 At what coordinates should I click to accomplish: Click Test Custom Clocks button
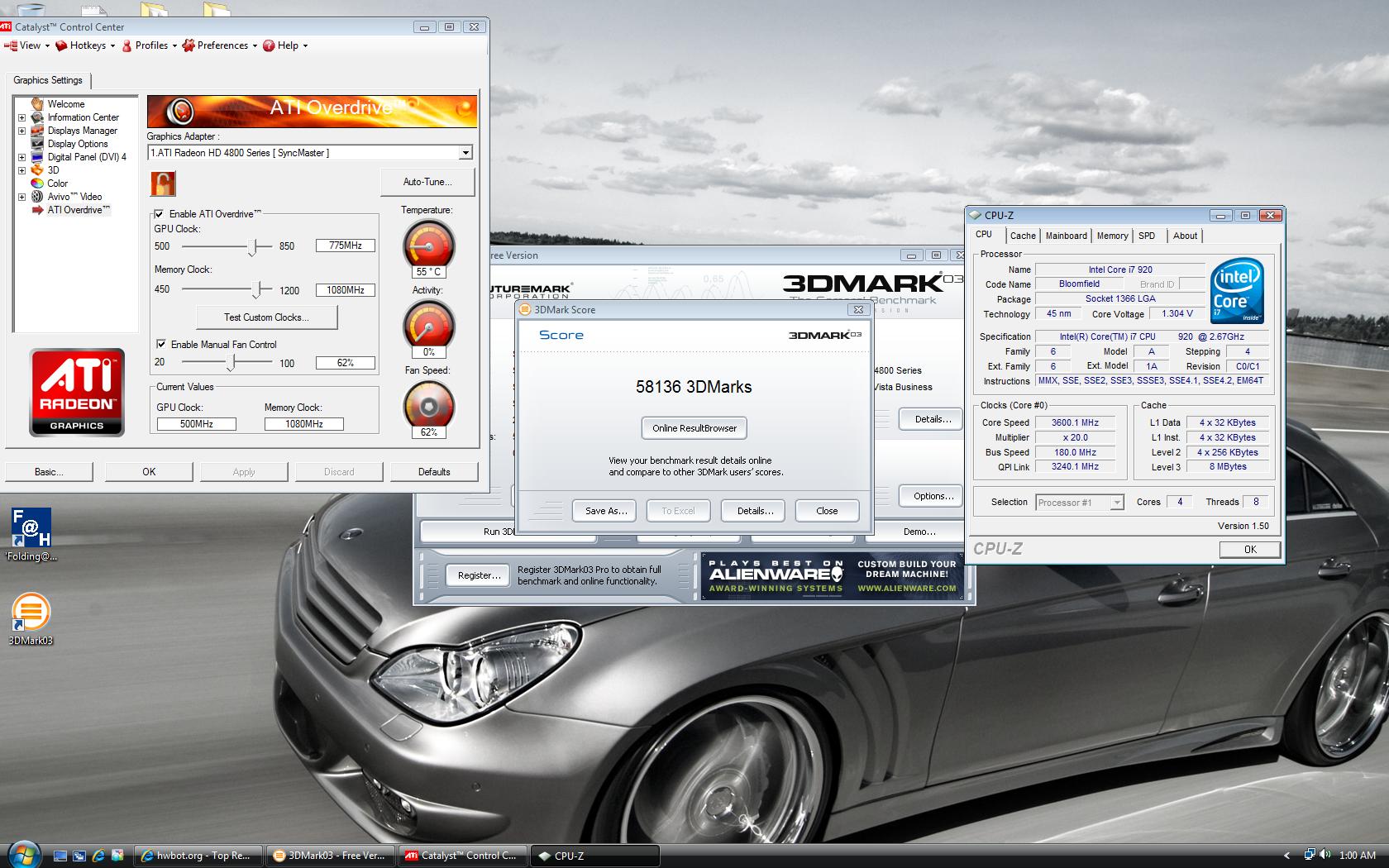pos(266,317)
